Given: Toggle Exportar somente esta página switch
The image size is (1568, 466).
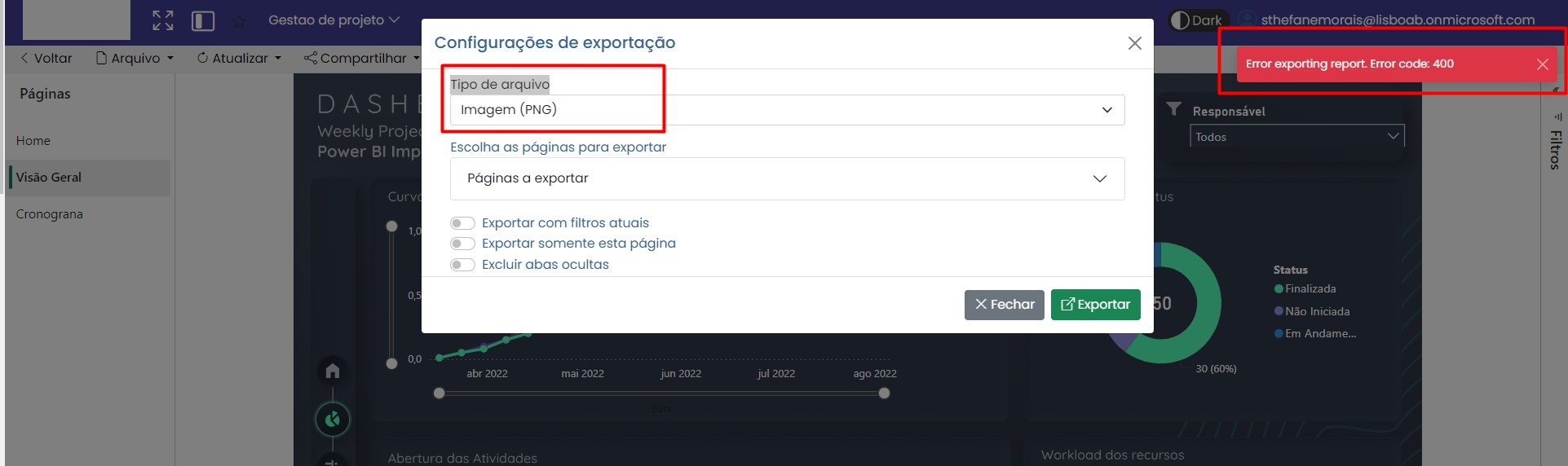Looking at the screenshot, I should [462, 244].
